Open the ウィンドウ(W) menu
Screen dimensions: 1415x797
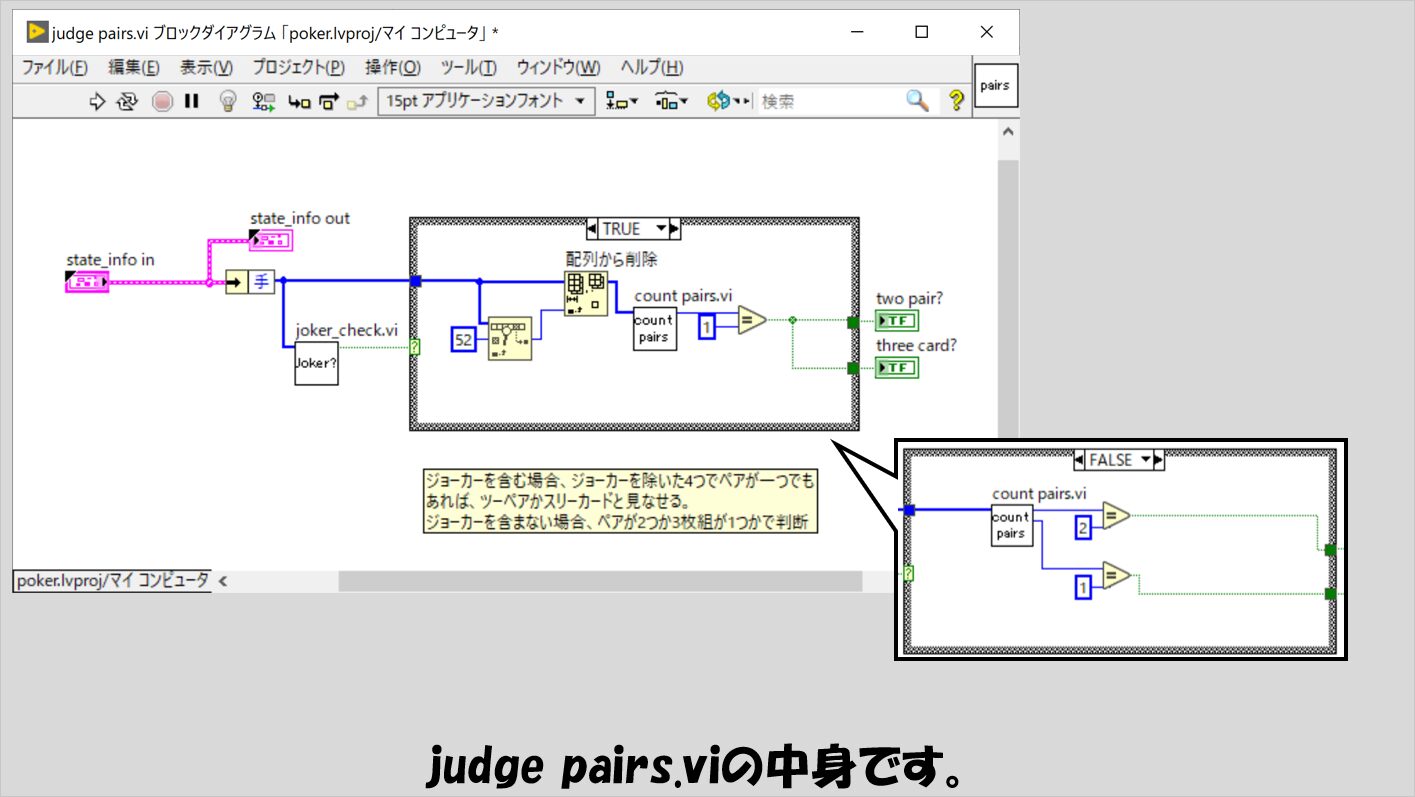[x=558, y=68]
